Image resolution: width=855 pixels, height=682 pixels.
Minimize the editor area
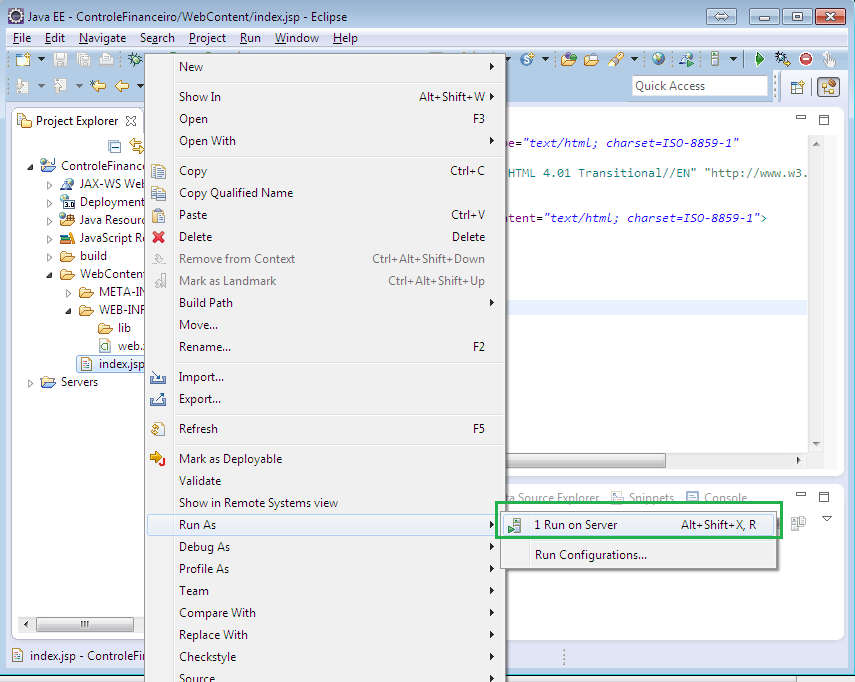[x=800, y=117]
